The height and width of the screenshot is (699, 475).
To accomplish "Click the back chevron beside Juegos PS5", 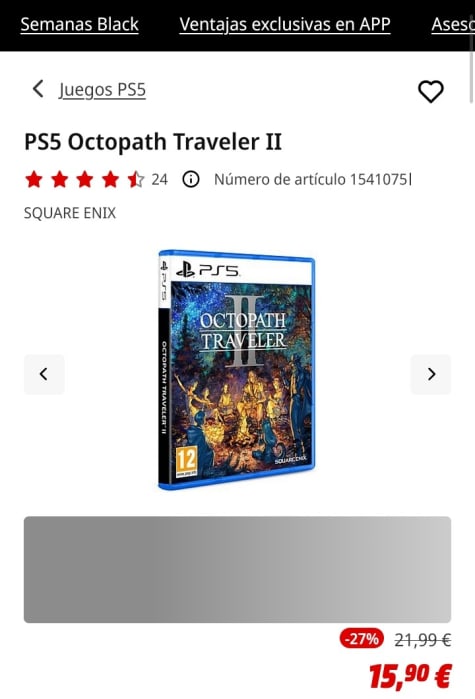I will coord(39,89).
